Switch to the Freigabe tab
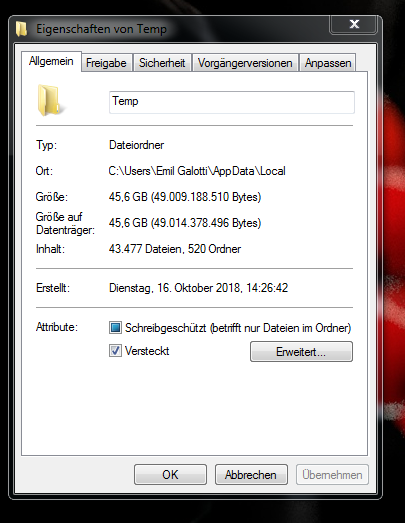The height and width of the screenshot is (523, 405). tap(106, 63)
